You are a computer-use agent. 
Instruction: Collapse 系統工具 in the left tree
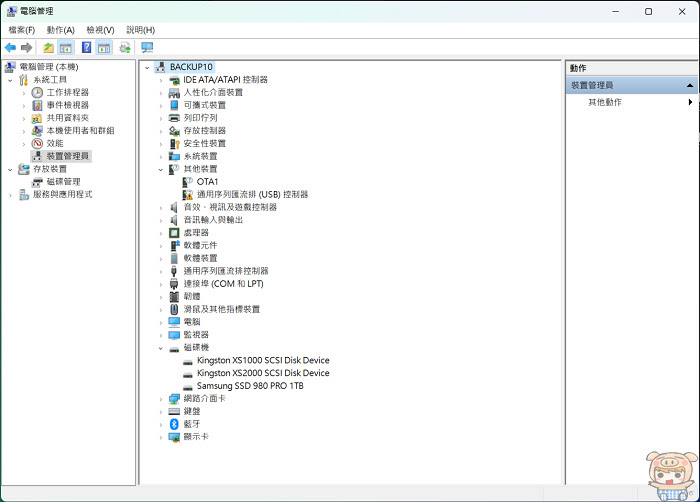pyautogui.click(x=10, y=80)
